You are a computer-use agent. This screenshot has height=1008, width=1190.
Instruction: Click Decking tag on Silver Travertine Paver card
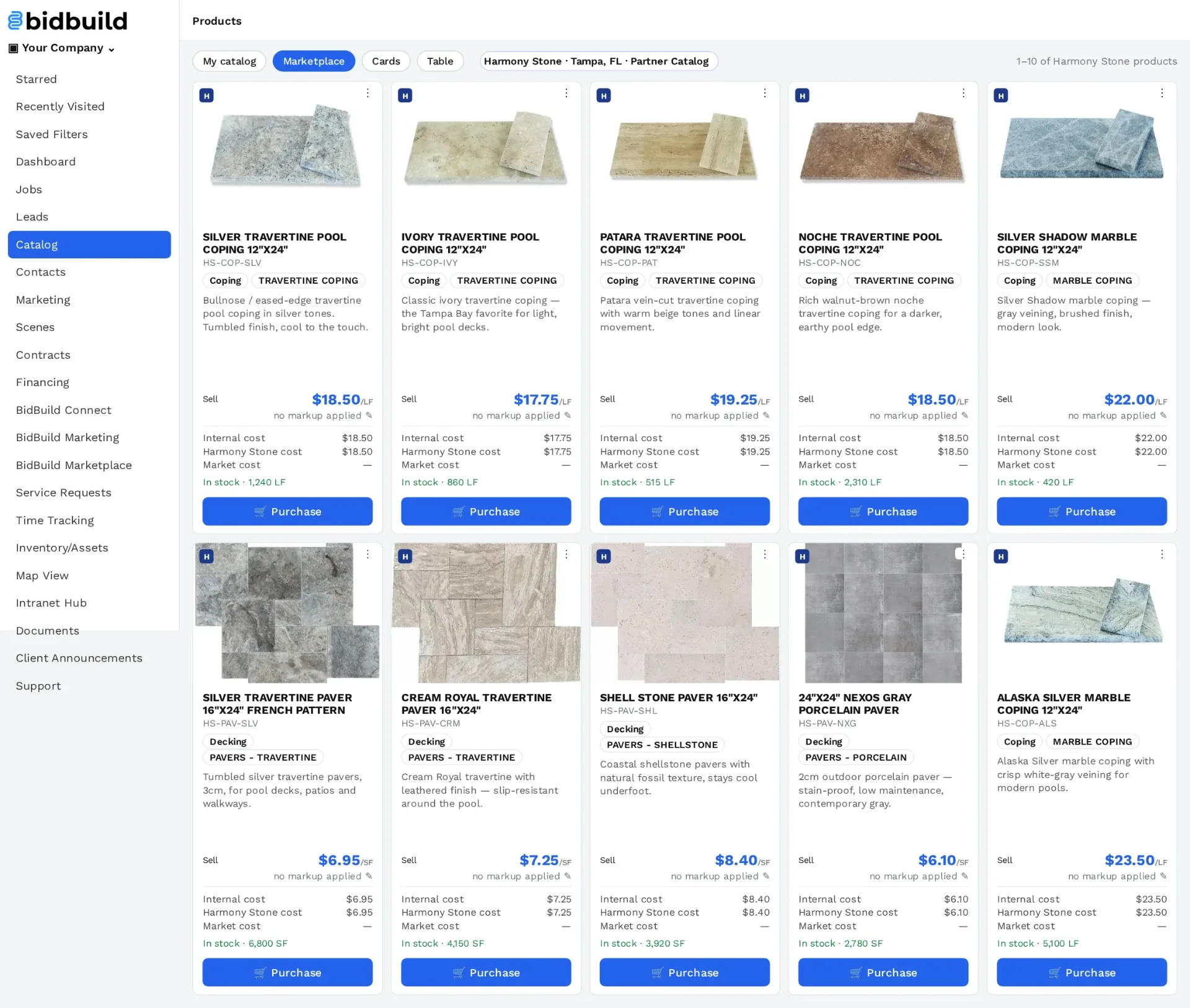coord(228,742)
